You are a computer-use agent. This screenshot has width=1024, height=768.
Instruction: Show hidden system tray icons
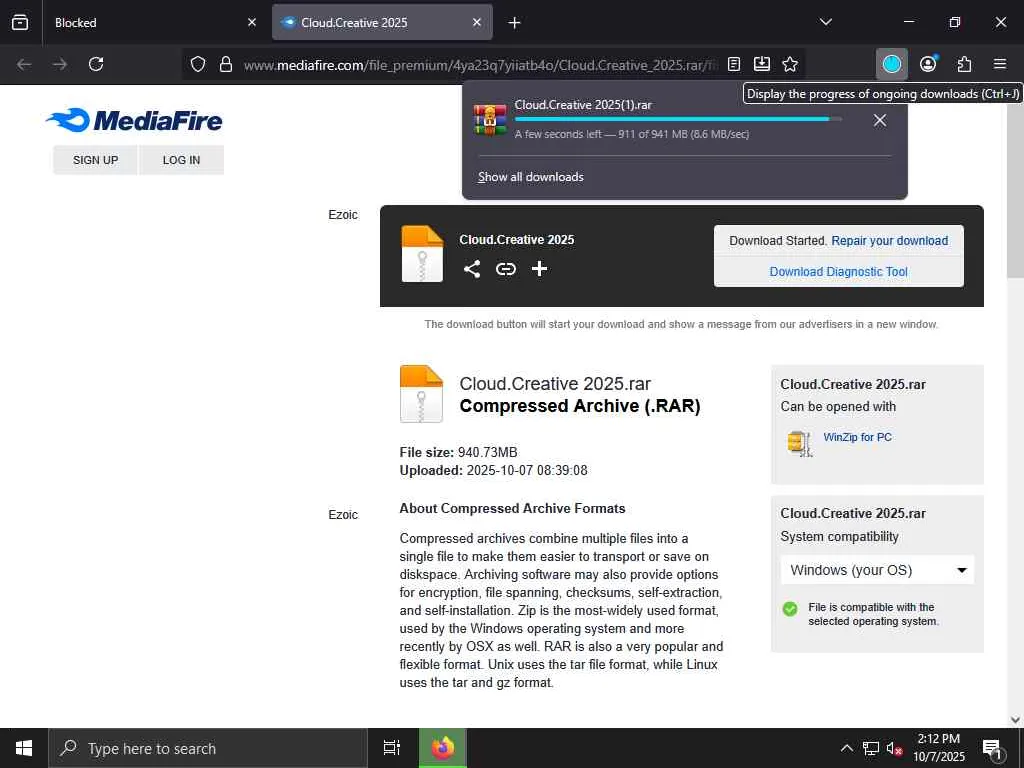coord(846,748)
